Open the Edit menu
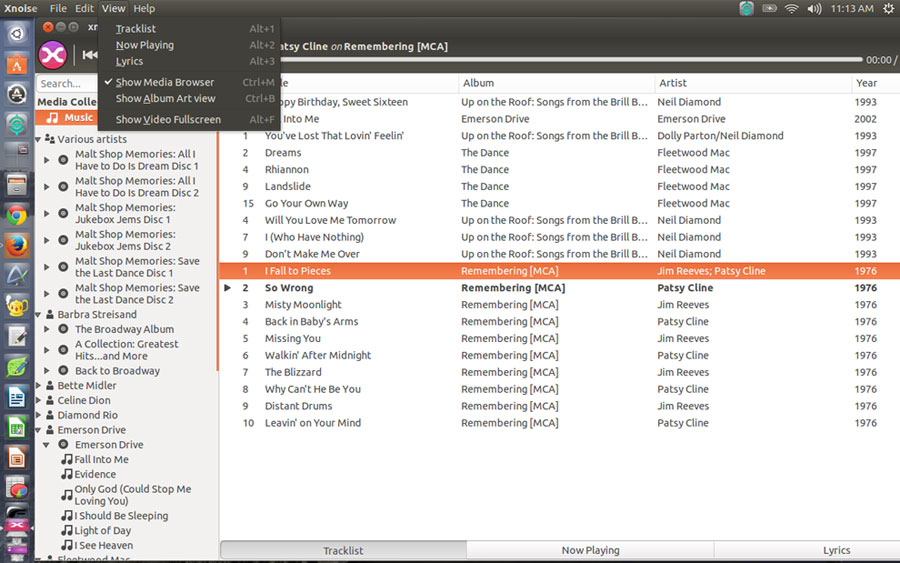The width and height of the screenshot is (900, 563). click(x=84, y=9)
